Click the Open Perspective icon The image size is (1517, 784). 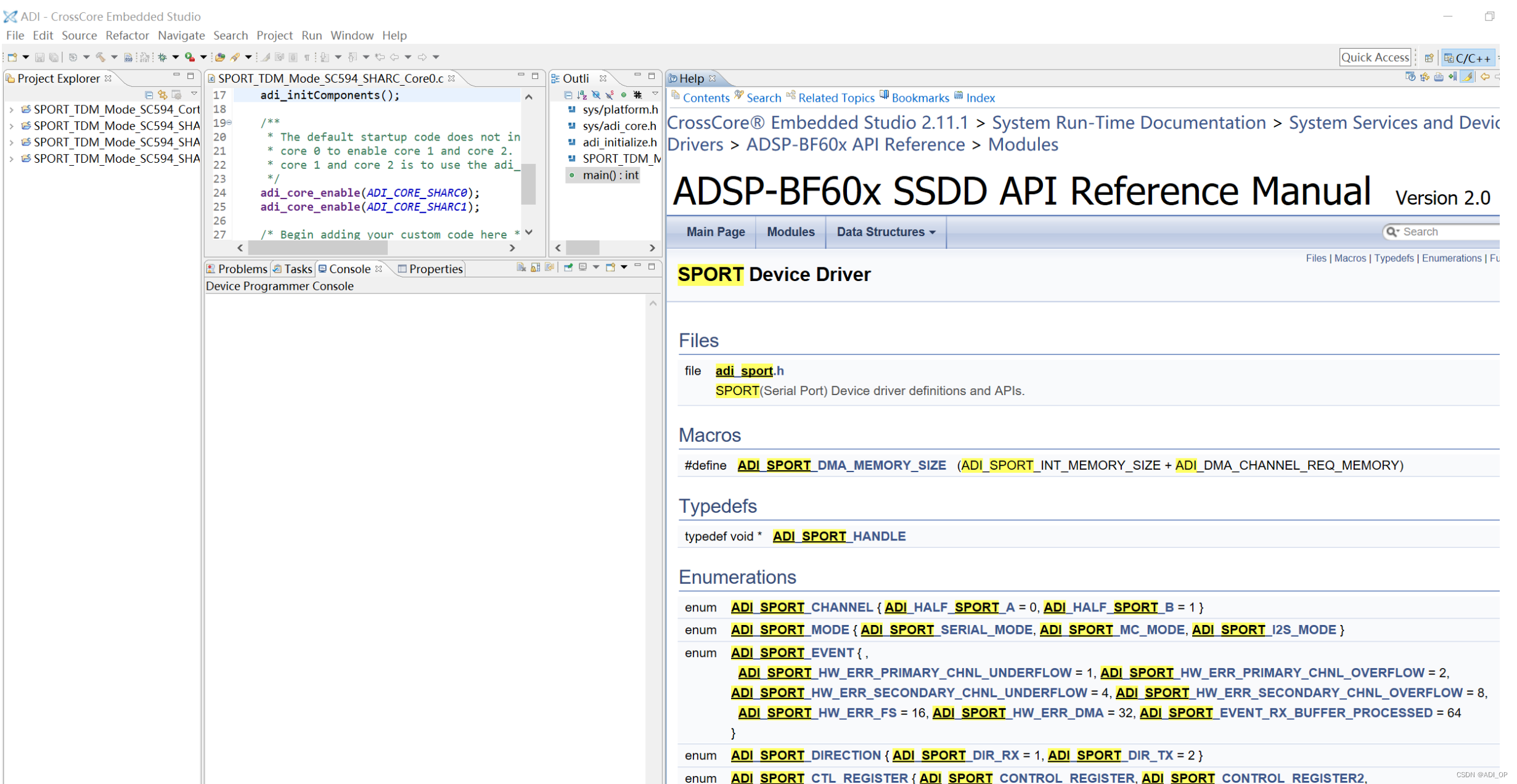pyautogui.click(x=1429, y=58)
